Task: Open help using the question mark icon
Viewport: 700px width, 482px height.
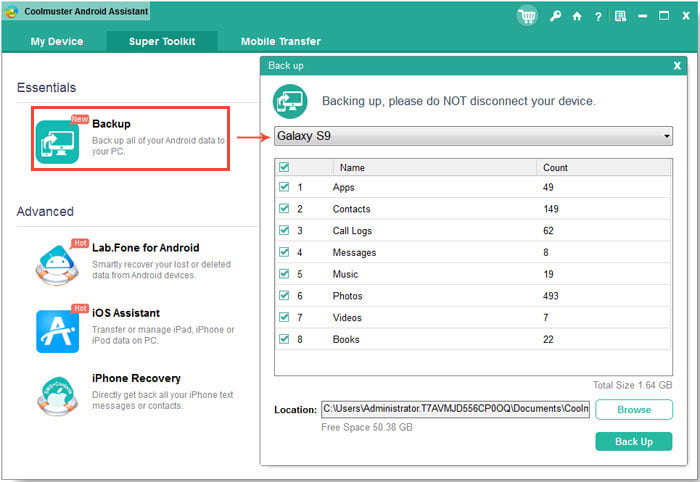Action: (x=598, y=16)
